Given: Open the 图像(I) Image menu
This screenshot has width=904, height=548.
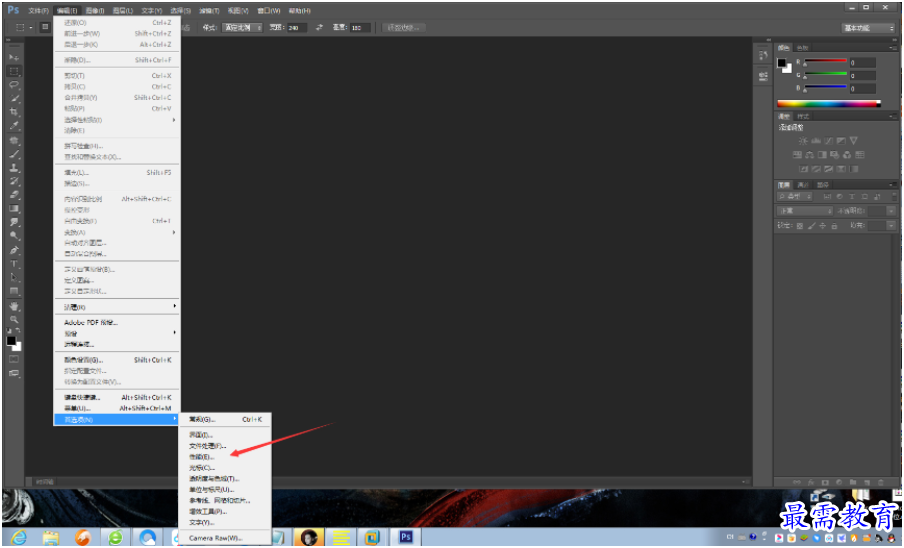Looking at the screenshot, I should click(95, 11).
